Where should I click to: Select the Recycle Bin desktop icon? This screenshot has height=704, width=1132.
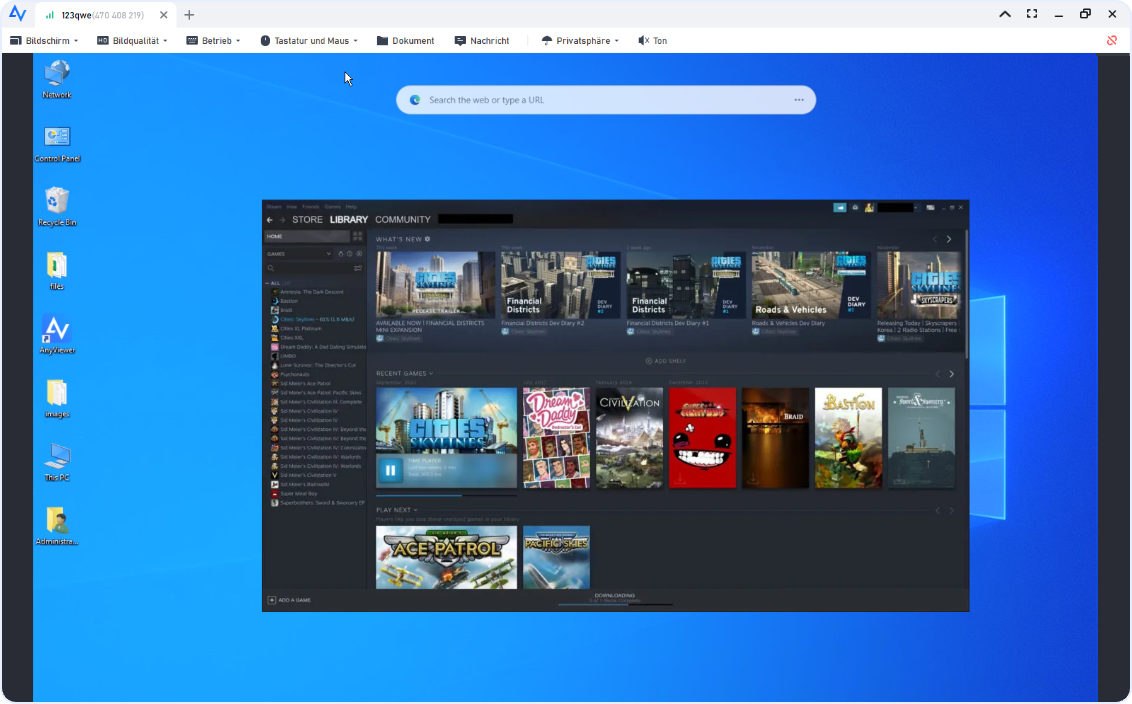tap(57, 202)
